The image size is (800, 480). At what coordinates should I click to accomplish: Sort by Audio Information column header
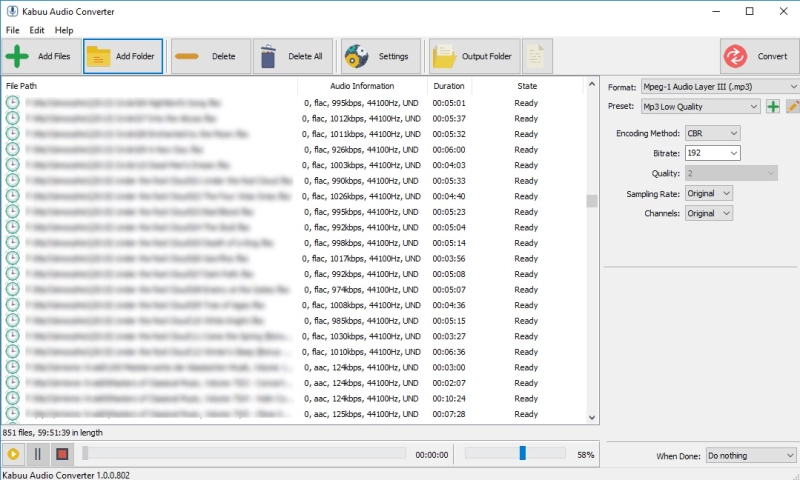362,86
